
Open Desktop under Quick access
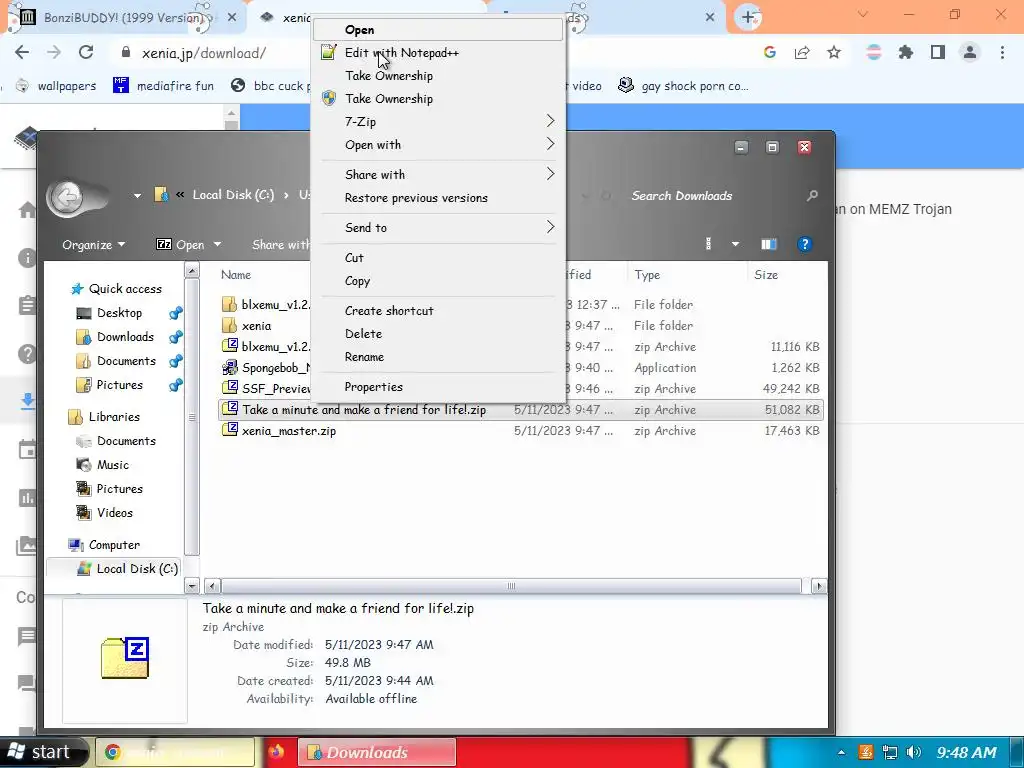point(110,313)
